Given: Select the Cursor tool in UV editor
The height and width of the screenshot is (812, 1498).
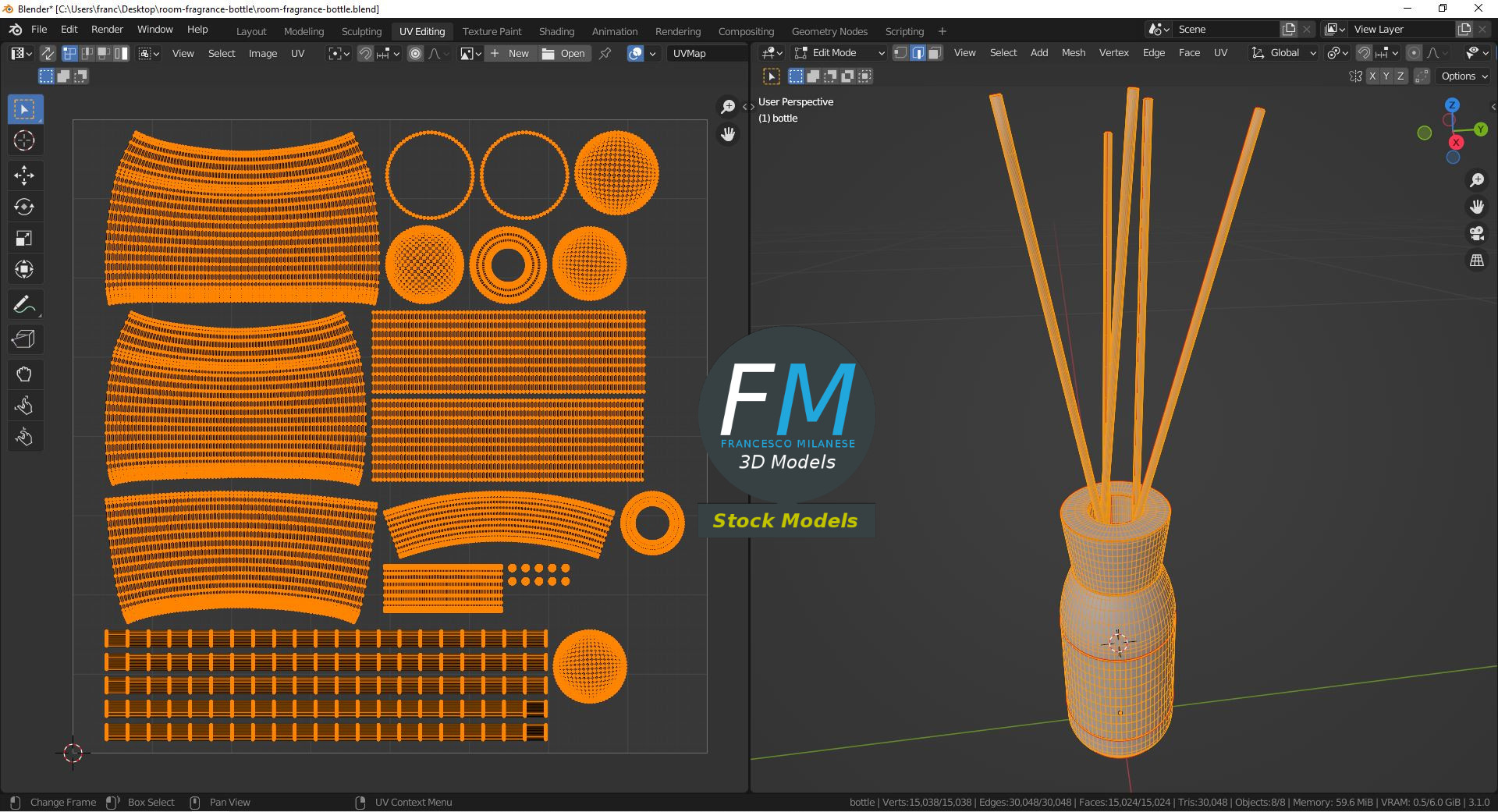Looking at the screenshot, I should 24,141.
